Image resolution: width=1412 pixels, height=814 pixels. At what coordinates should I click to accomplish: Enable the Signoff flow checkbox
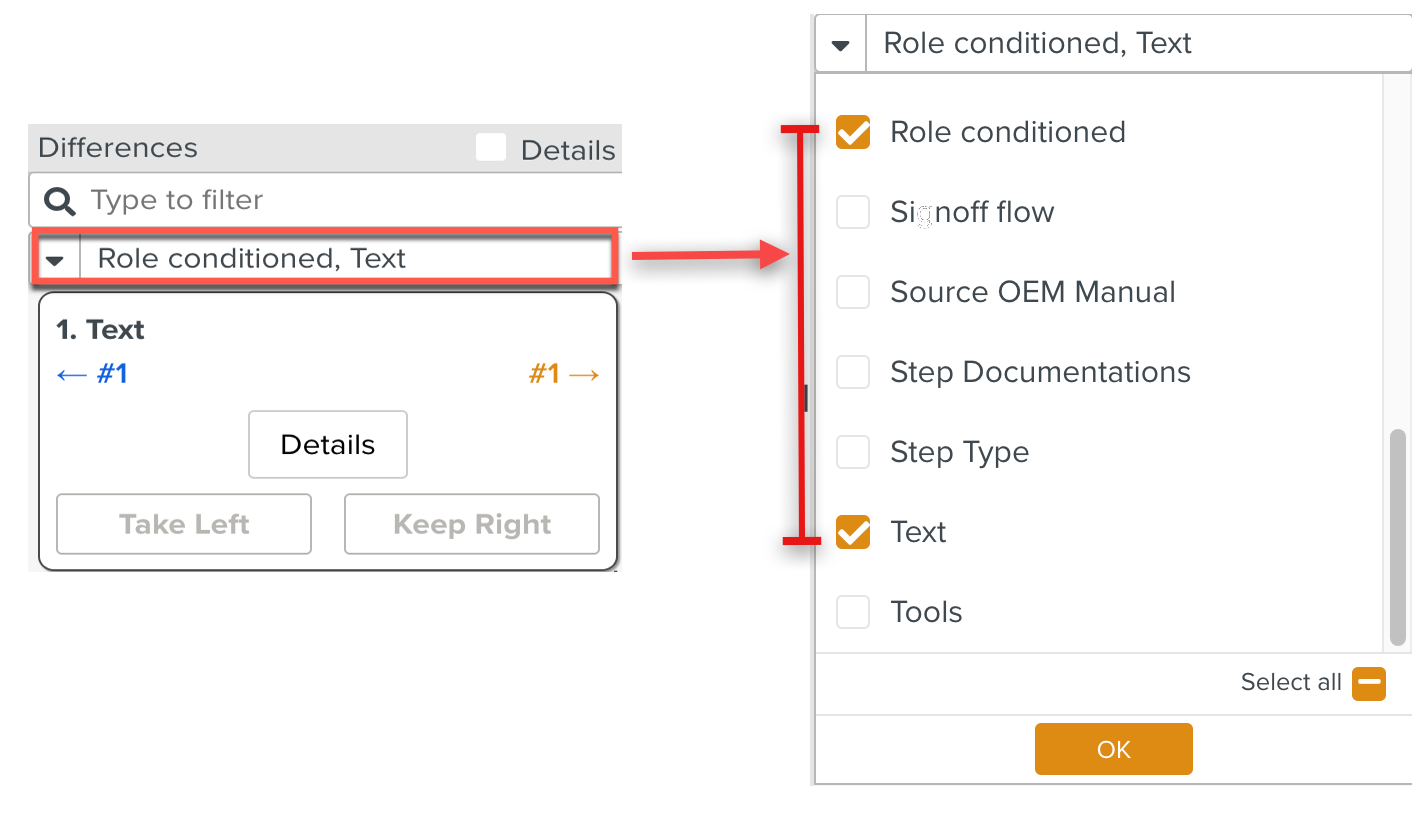click(x=853, y=212)
